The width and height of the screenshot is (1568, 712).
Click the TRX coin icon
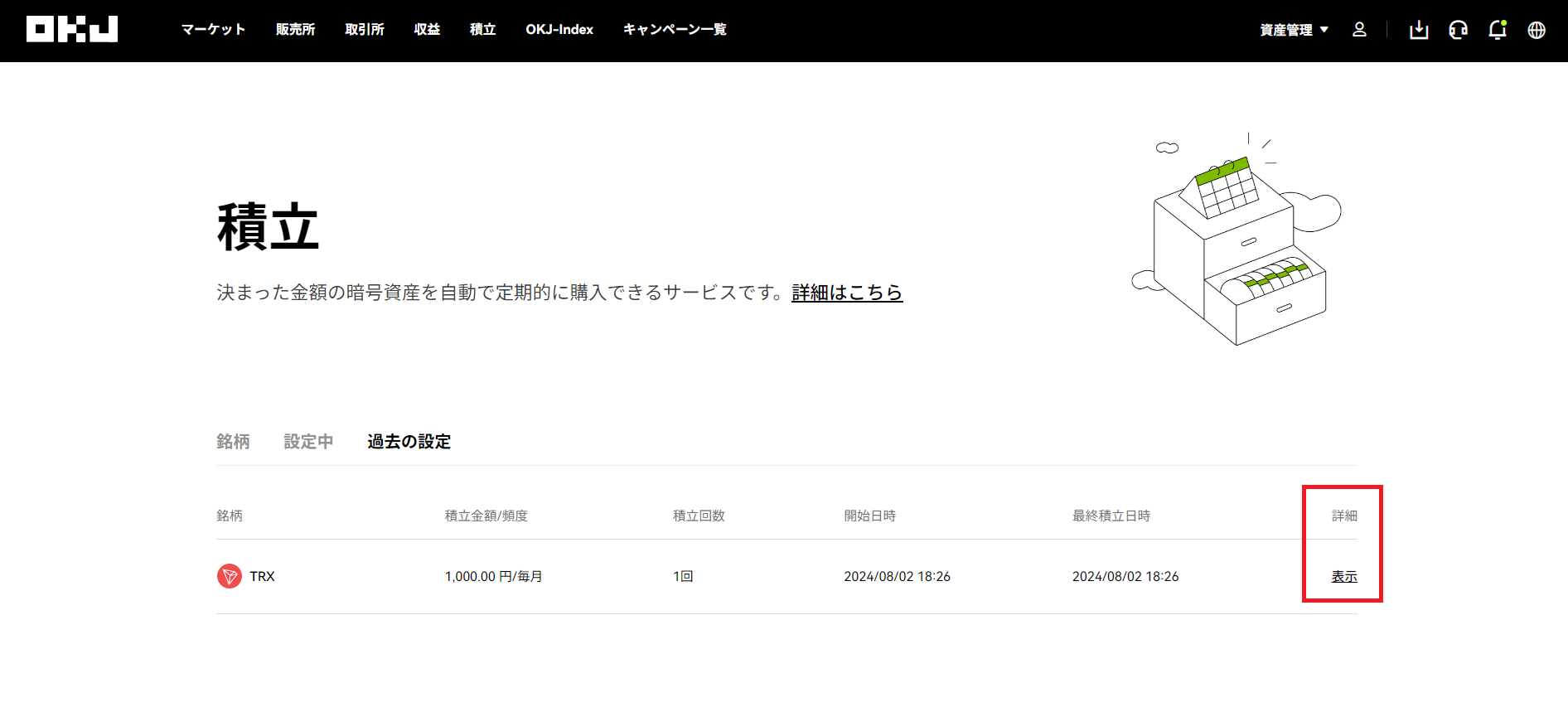click(x=230, y=576)
